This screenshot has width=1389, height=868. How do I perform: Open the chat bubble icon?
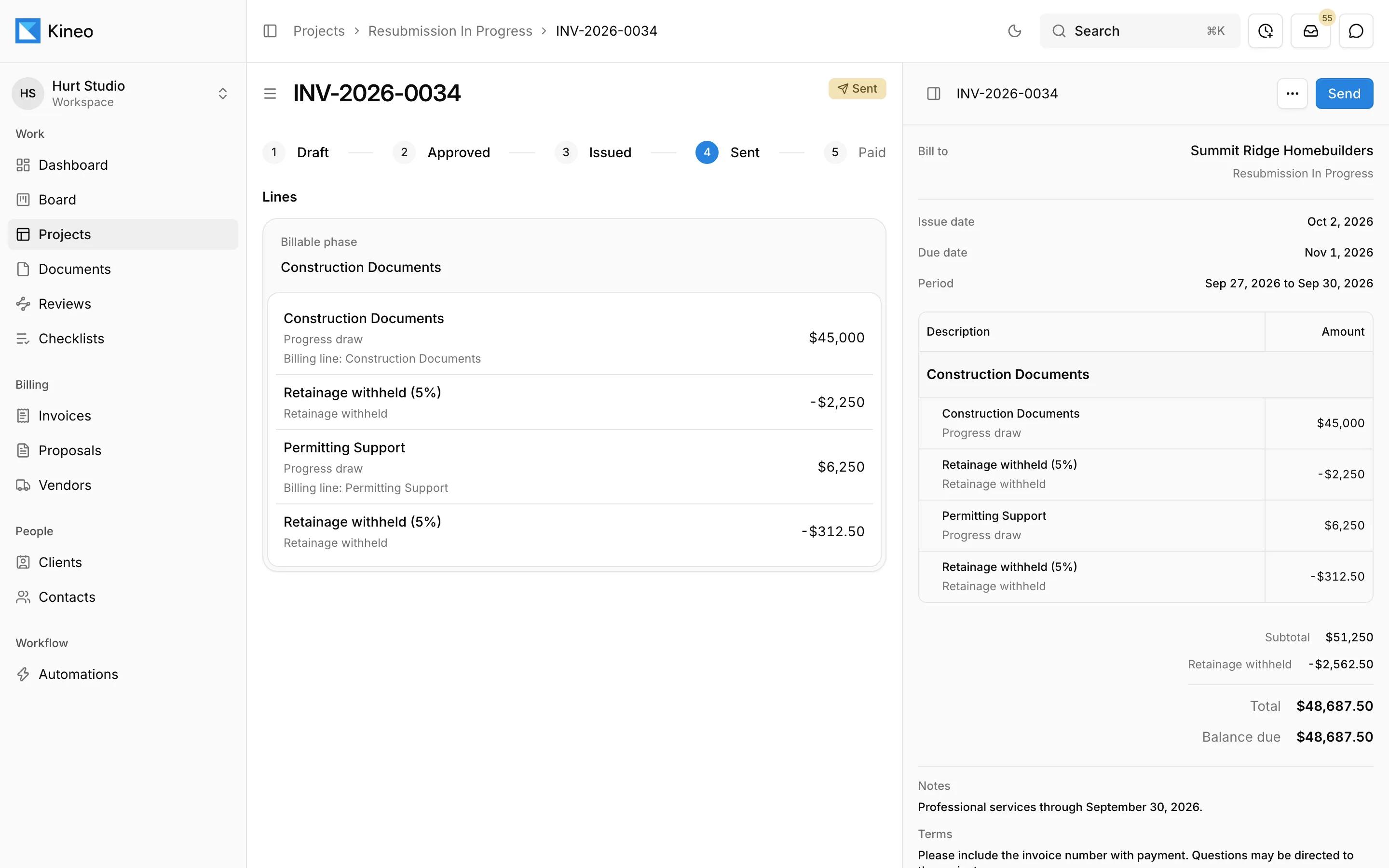(x=1356, y=31)
